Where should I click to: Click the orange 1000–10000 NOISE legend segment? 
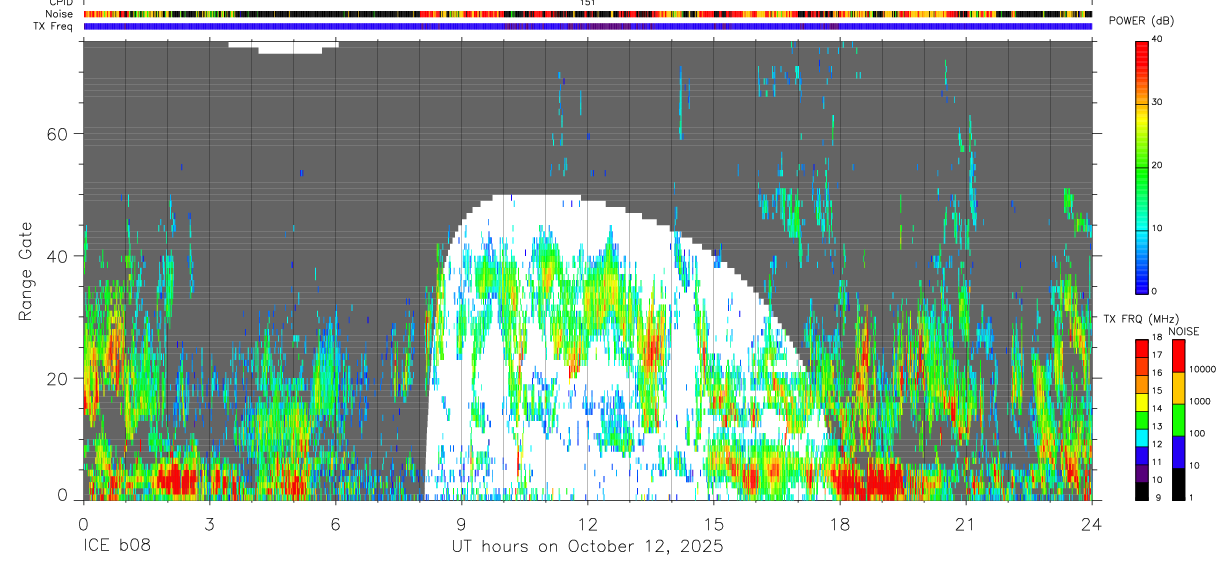1178,388
